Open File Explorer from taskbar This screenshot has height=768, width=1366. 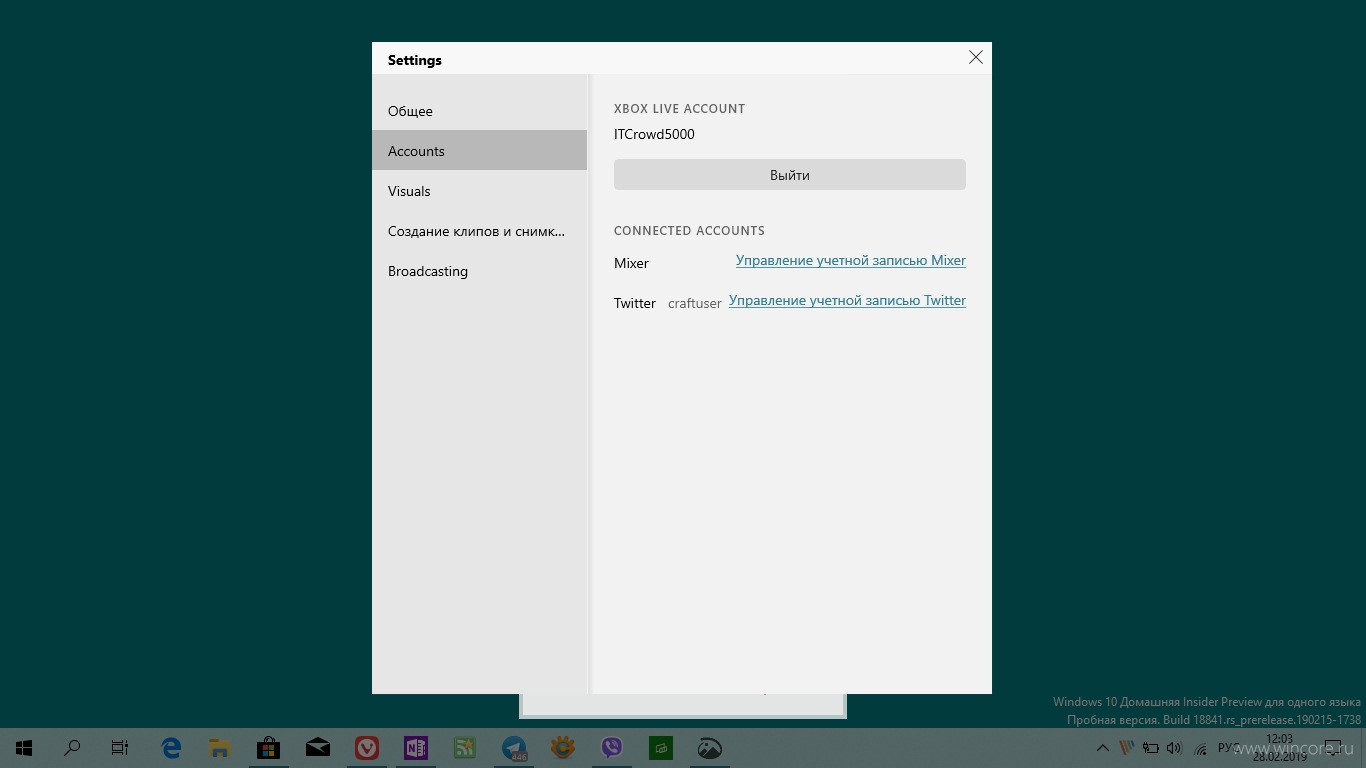tap(220, 748)
